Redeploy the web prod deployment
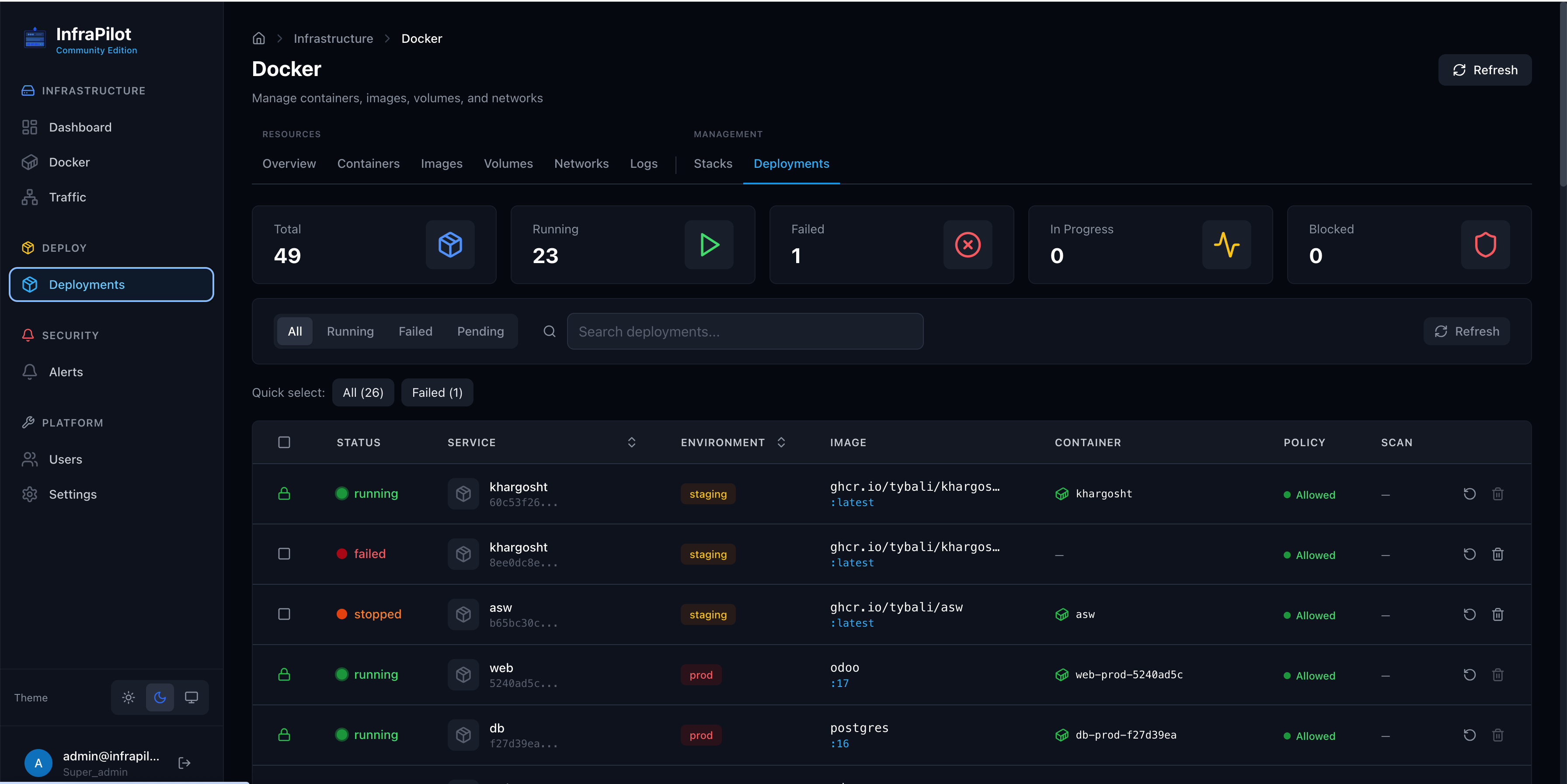This screenshot has height=784, width=1567. [x=1469, y=674]
